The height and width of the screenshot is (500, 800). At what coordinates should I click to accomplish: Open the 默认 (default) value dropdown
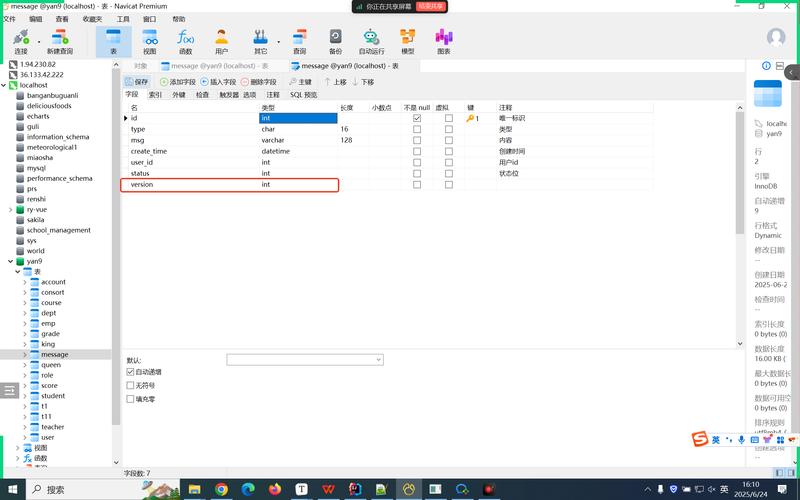click(x=378, y=359)
